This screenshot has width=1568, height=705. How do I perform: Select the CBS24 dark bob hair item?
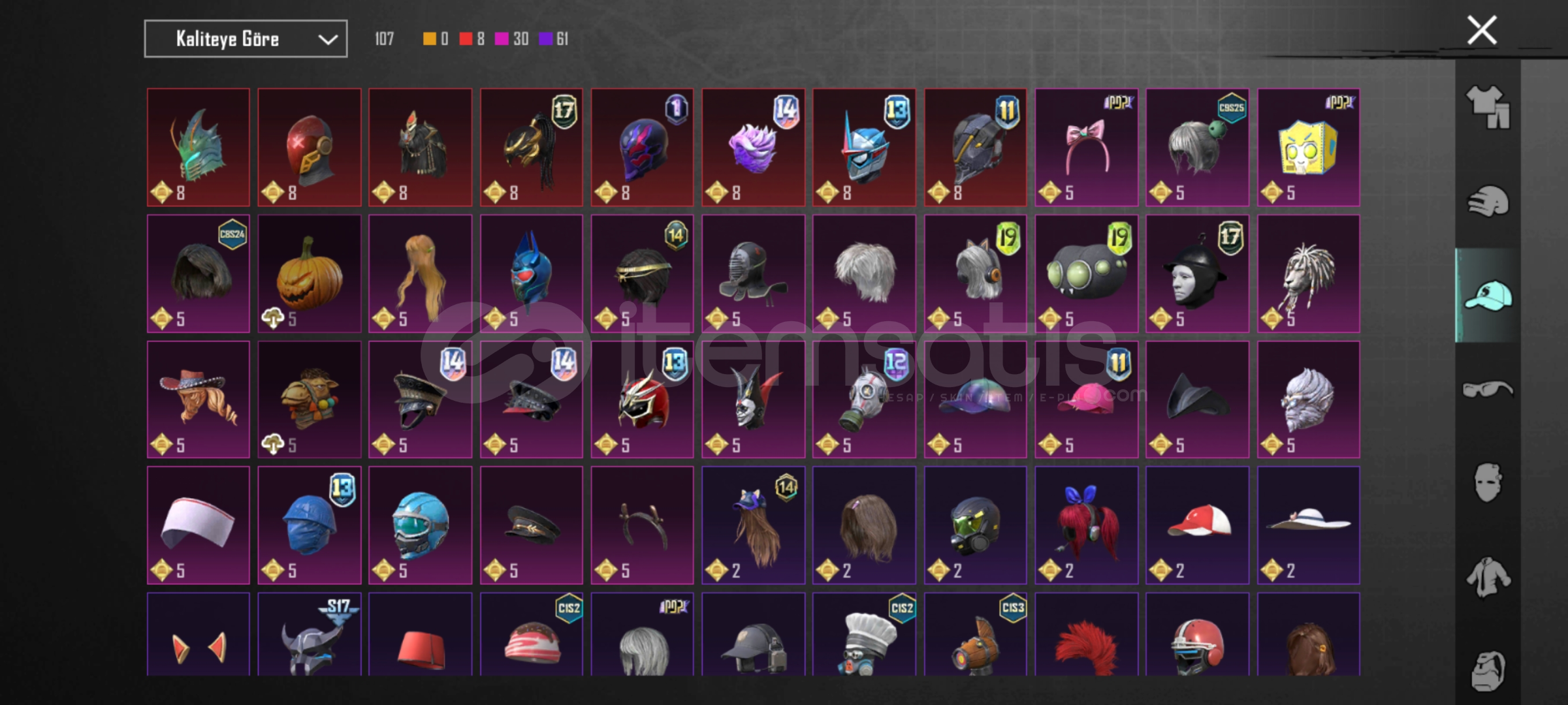point(199,274)
